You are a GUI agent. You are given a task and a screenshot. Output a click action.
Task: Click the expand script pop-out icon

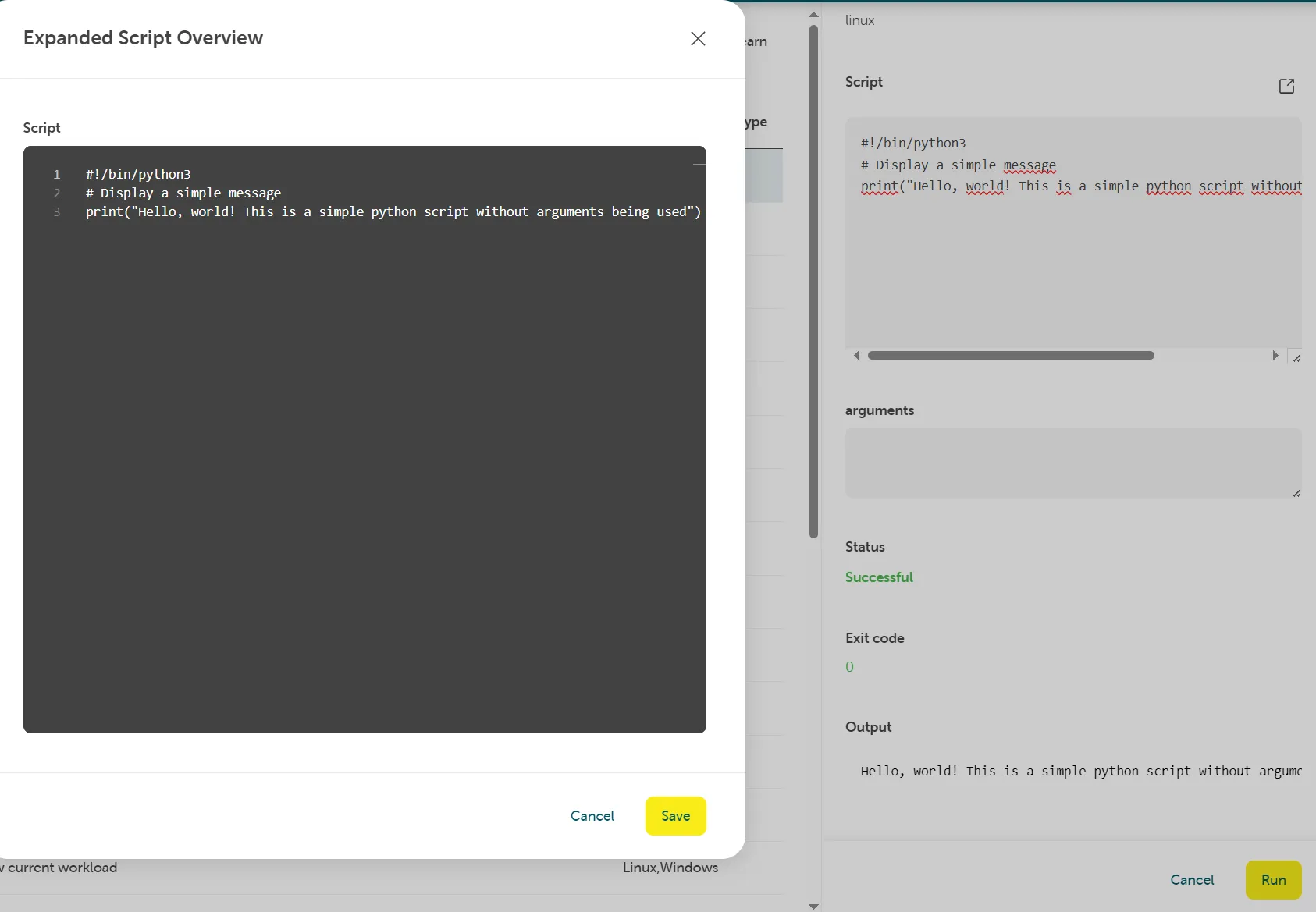coord(1286,86)
